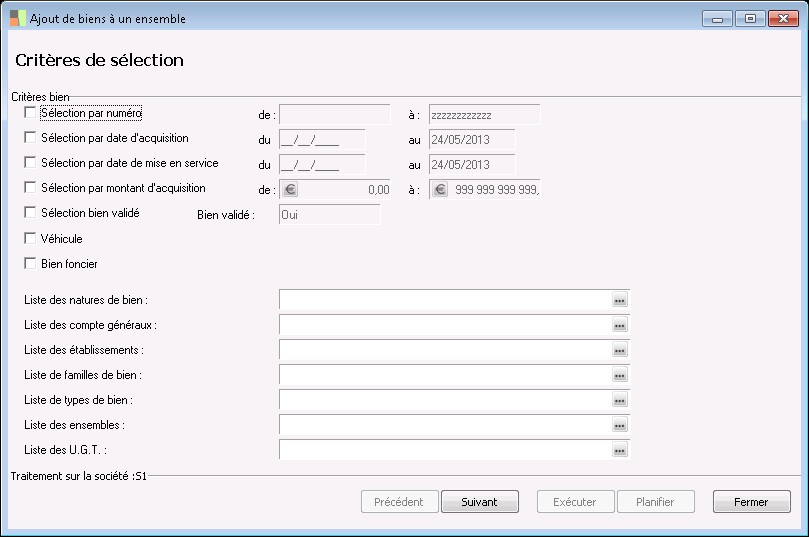Click Liste des ensembles text box
The width and height of the screenshot is (809, 537).
click(x=446, y=425)
